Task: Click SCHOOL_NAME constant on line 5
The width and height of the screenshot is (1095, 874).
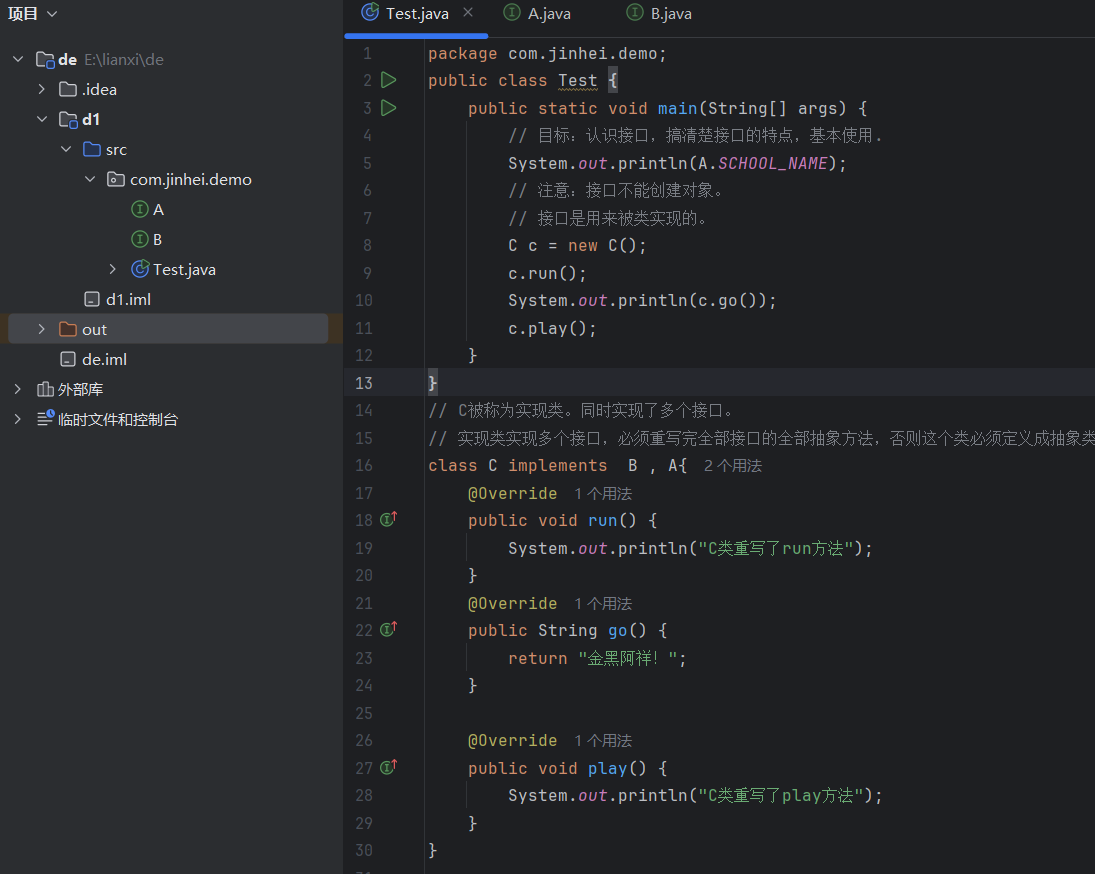Action: 772,163
